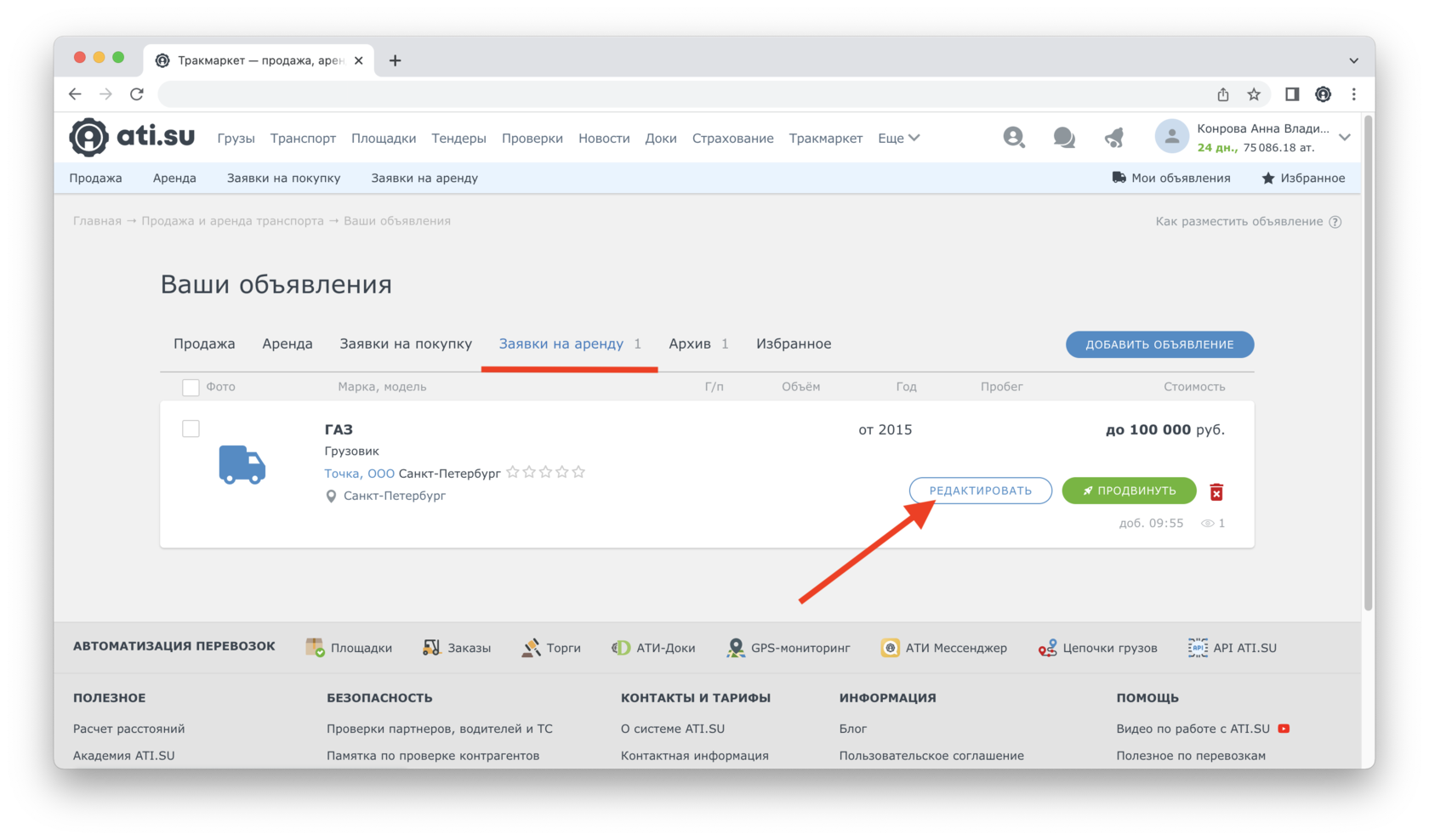Open Заказы in the automation footer

pyautogui.click(x=457, y=648)
